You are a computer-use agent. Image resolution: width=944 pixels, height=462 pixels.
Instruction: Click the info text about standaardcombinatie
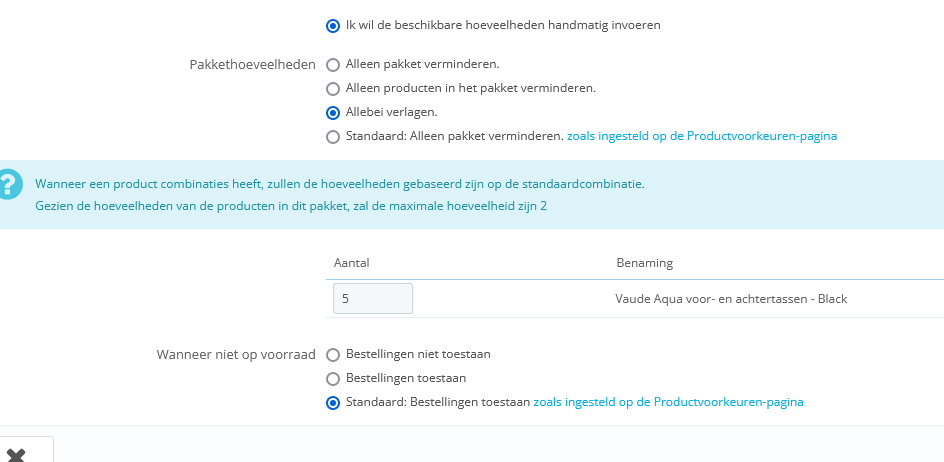[340, 184]
